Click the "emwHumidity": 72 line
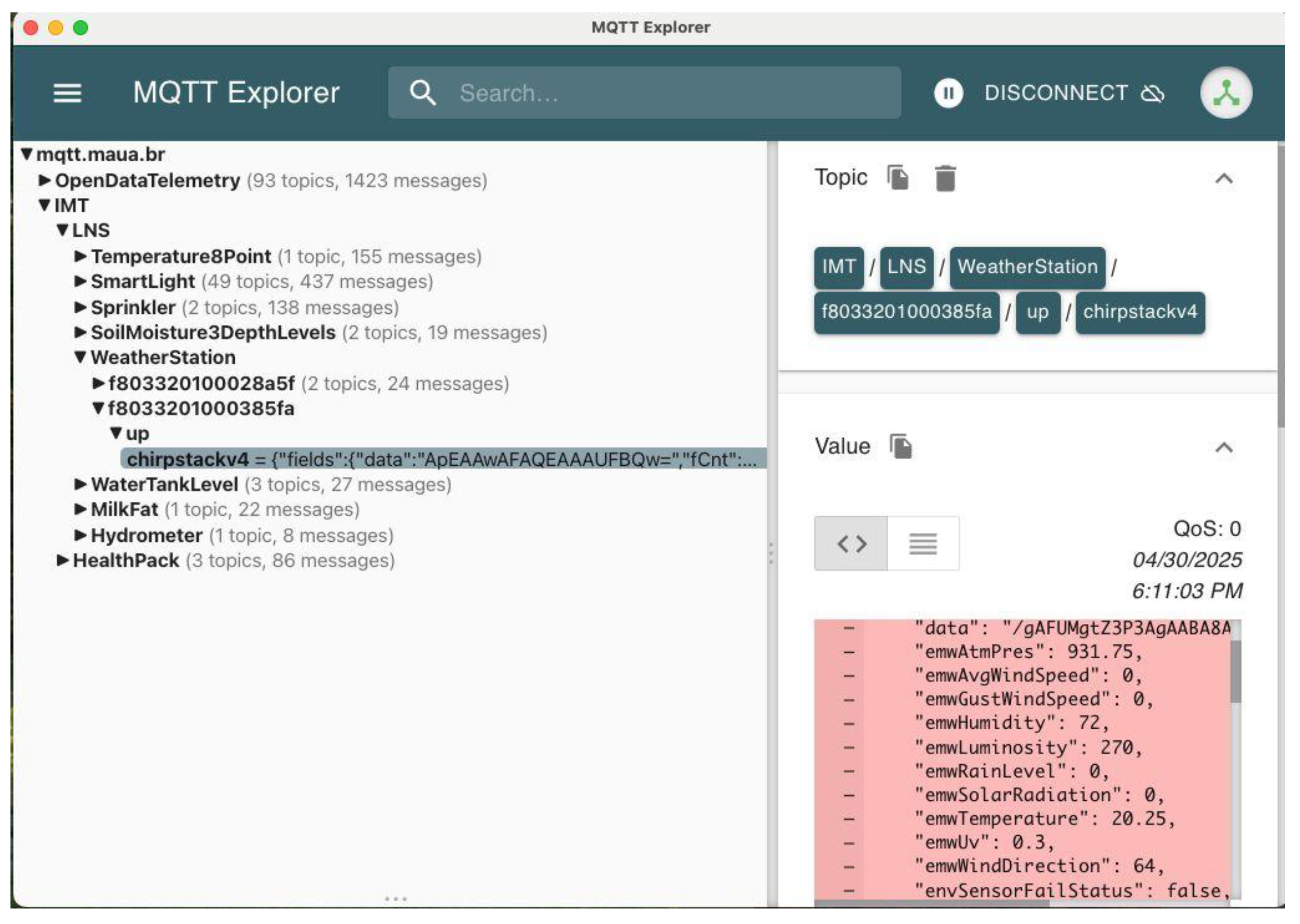The image size is (1300, 924). 1011,723
